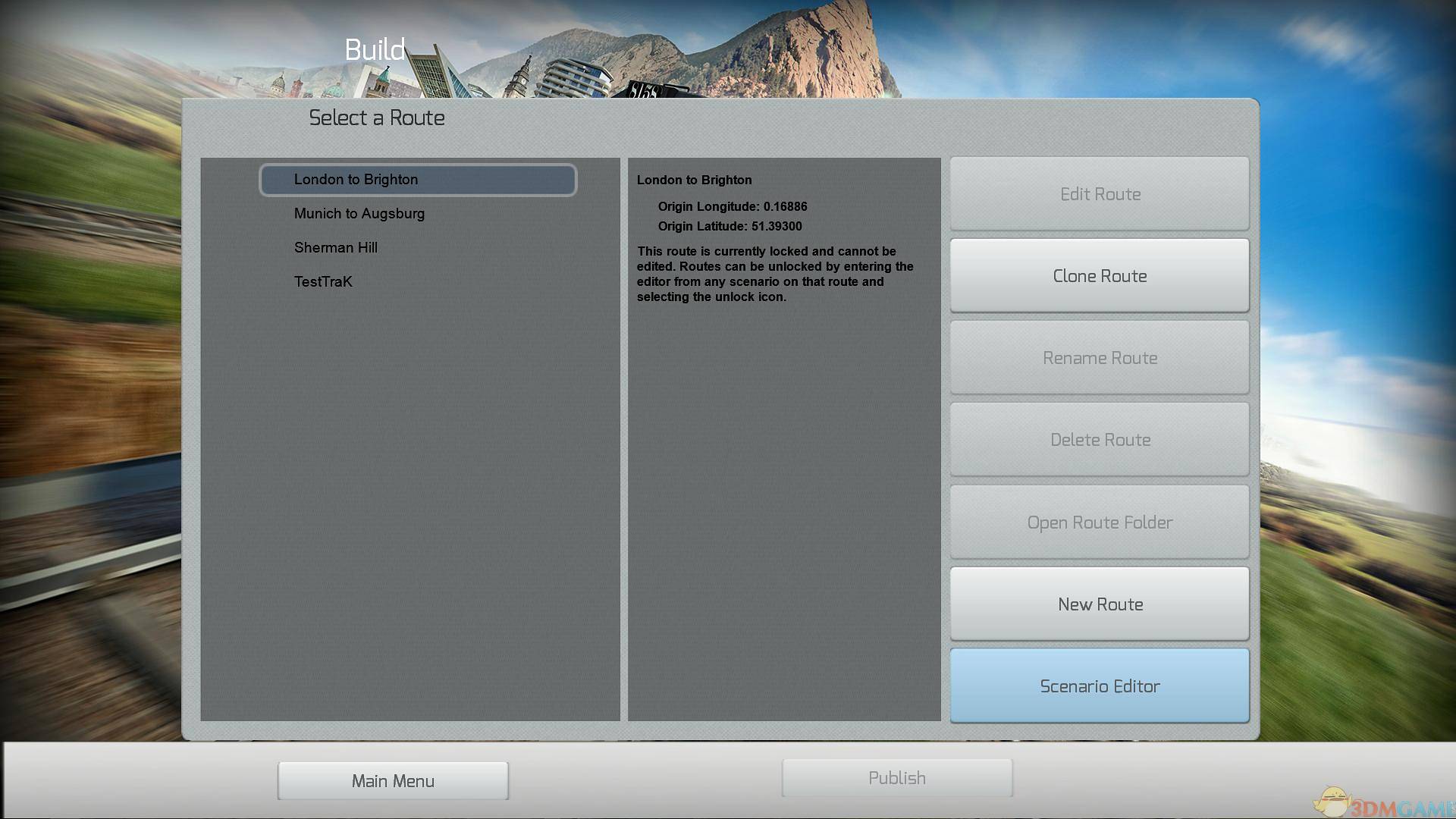Click the Publish button
This screenshot has width=1456, height=819.
896,778
